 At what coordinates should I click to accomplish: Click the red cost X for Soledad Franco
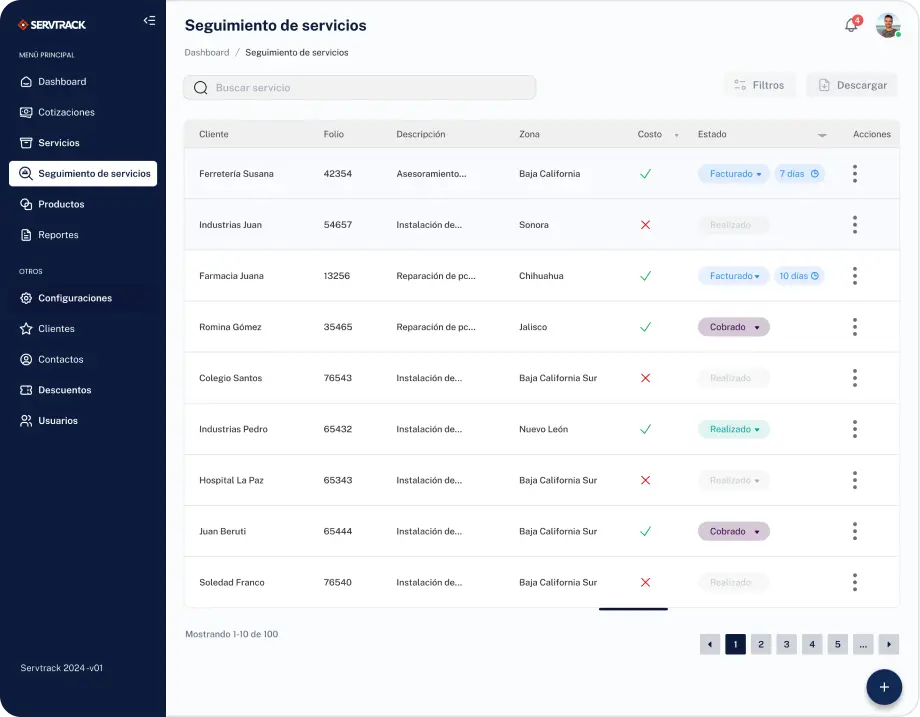point(645,582)
